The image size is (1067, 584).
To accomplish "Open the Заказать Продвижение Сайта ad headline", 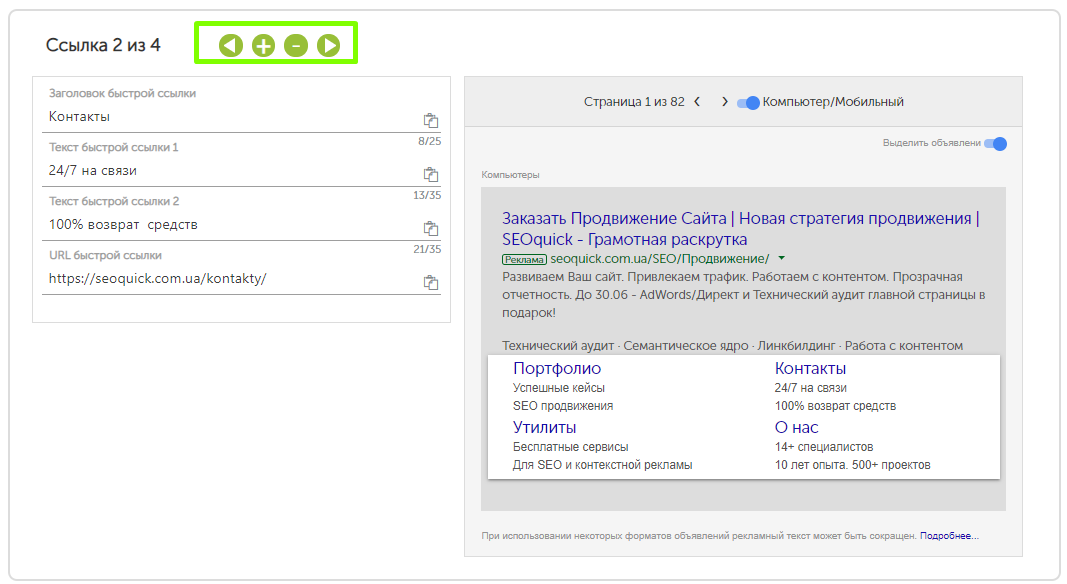I will (740, 229).
